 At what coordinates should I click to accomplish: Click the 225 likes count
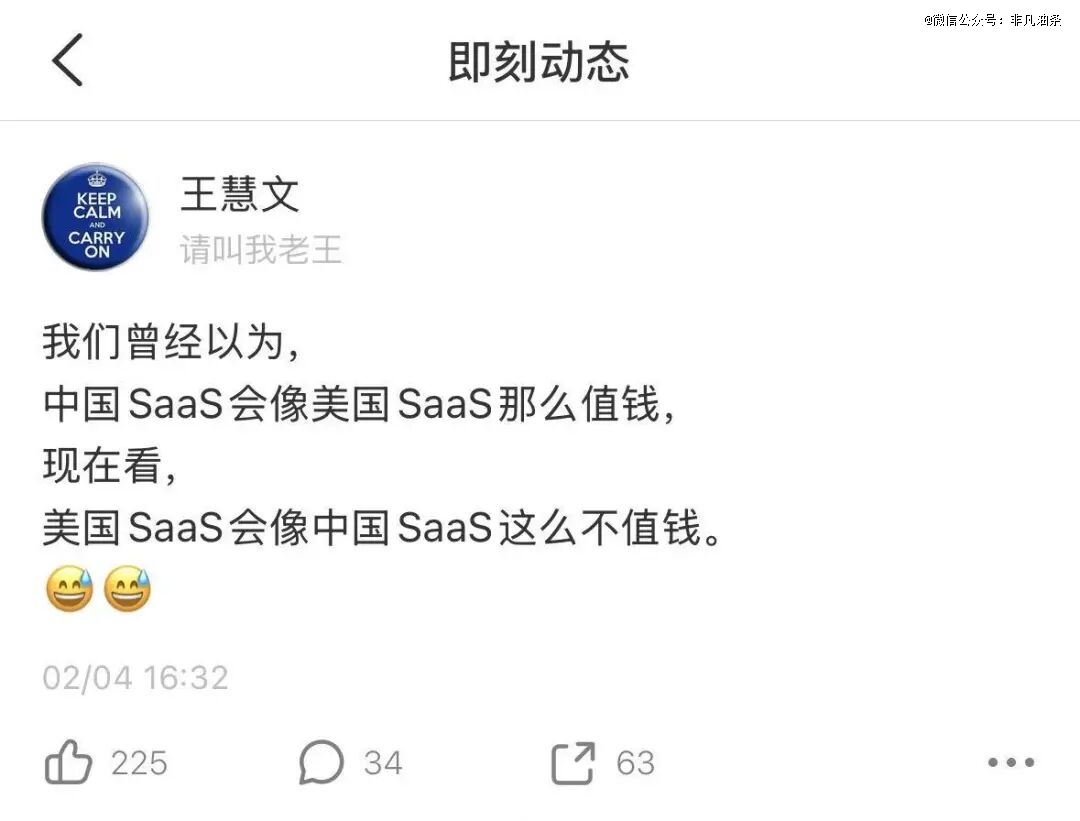(x=139, y=763)
